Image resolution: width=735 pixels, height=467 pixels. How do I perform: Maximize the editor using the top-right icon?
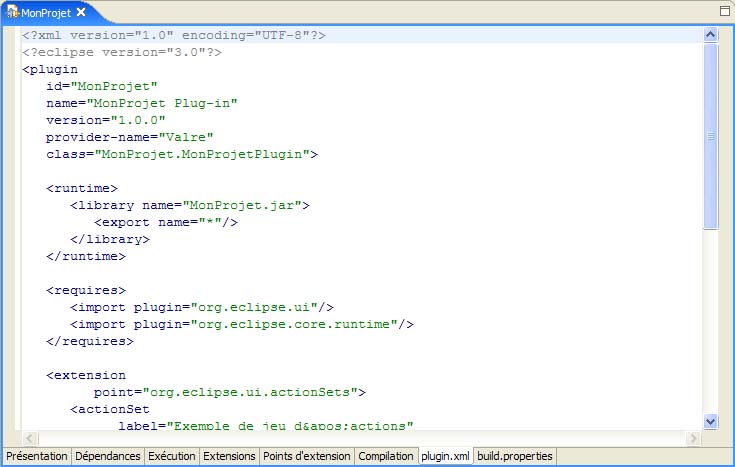pos(725,10)
